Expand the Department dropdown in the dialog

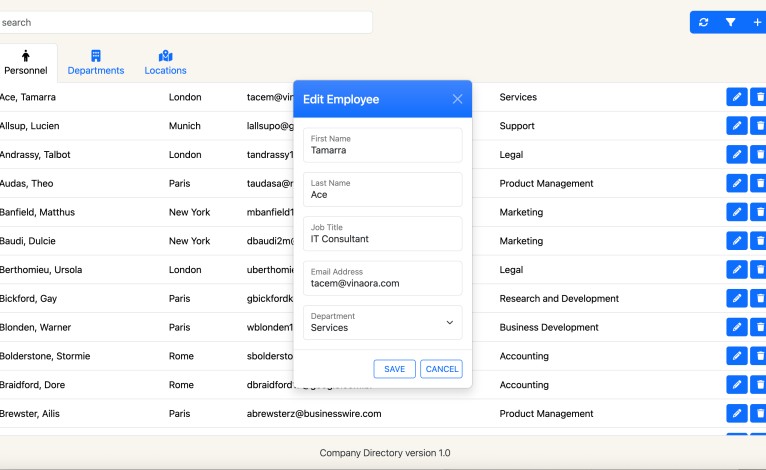click(382, 322)
